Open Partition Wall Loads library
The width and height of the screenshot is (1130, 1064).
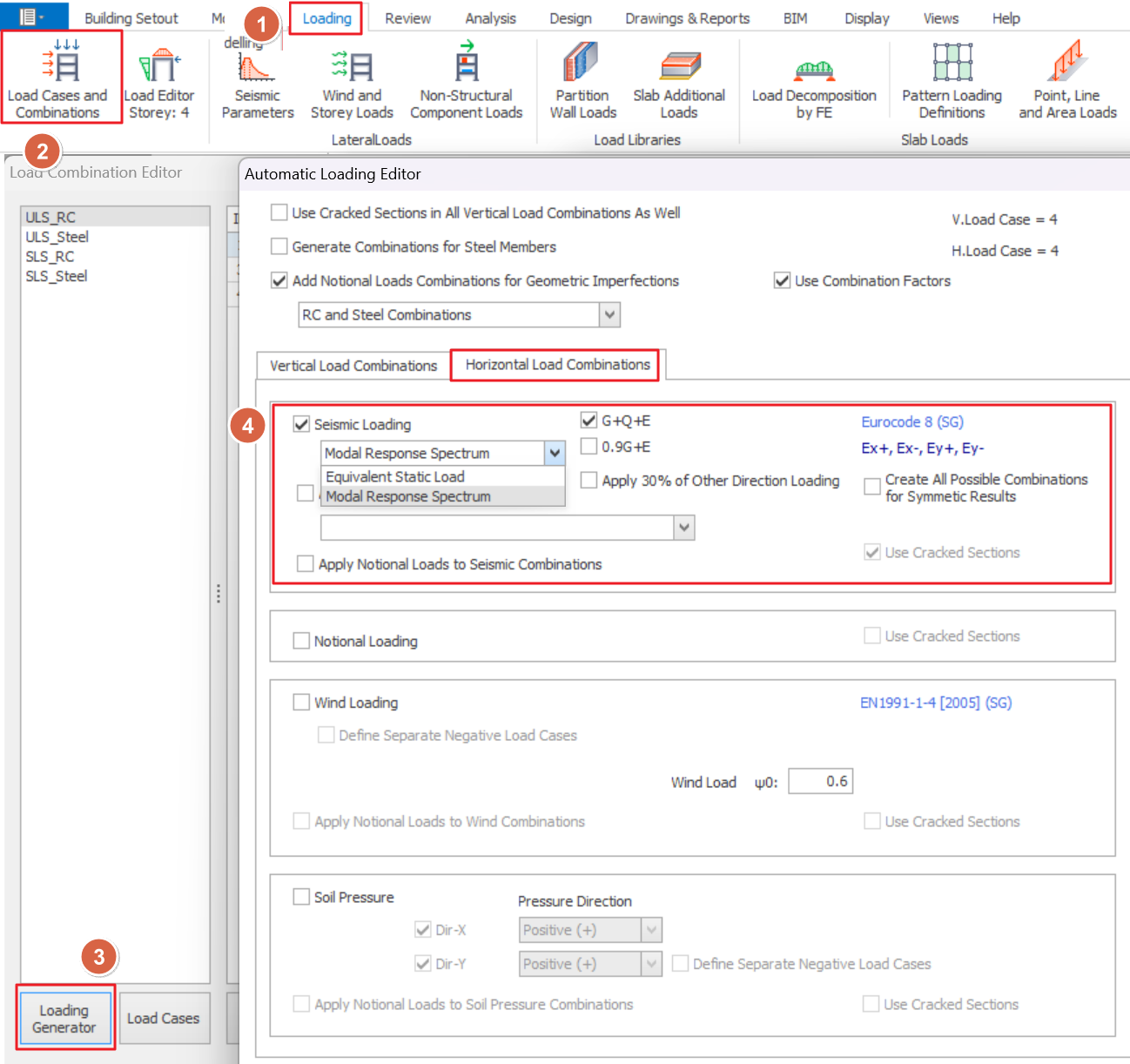pyautogui.click(x=582, y=80)
